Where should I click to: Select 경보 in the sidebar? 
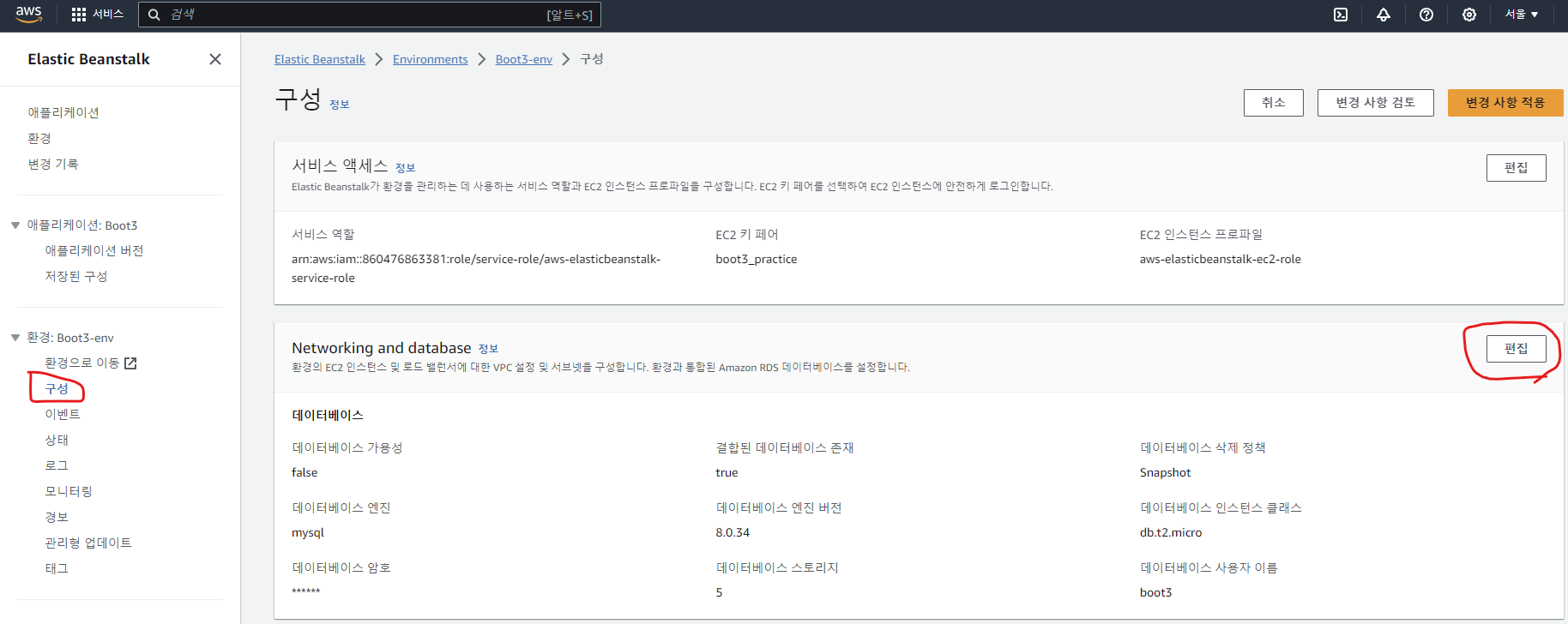[57, 517]
